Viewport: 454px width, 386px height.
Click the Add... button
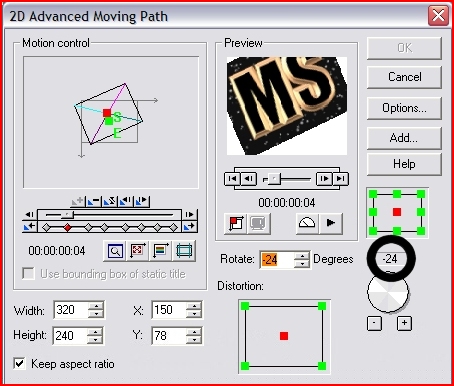point(404,138)
